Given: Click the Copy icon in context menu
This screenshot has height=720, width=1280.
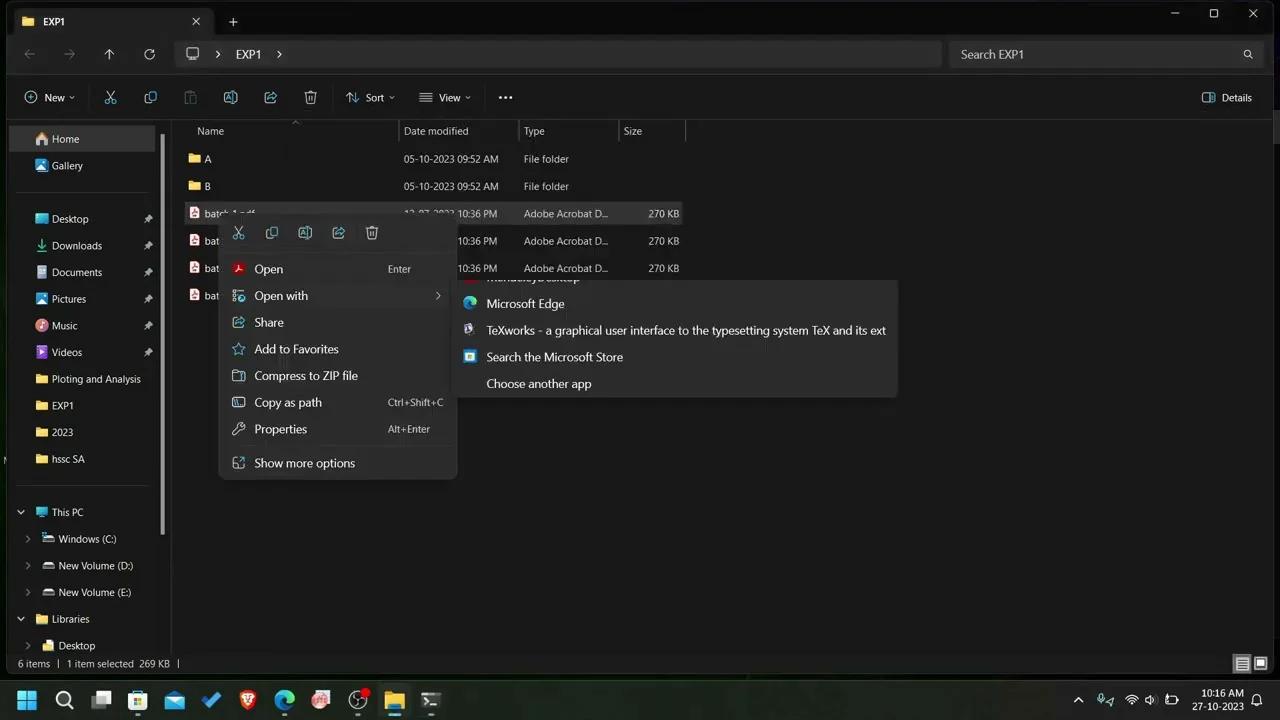Looking at the screenshot, I should coord(272,233).
